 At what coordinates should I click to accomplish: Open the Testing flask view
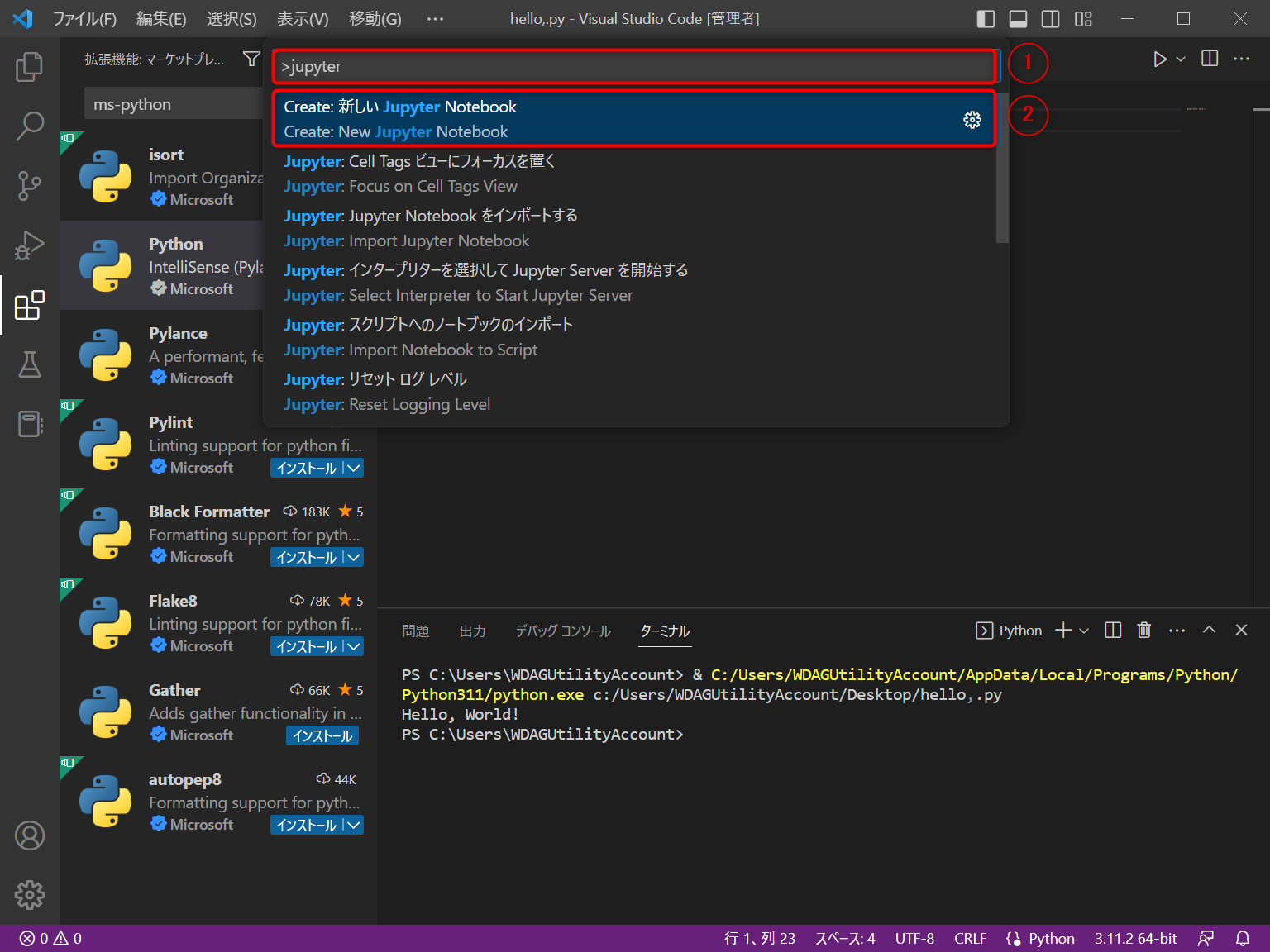(30, 364)
